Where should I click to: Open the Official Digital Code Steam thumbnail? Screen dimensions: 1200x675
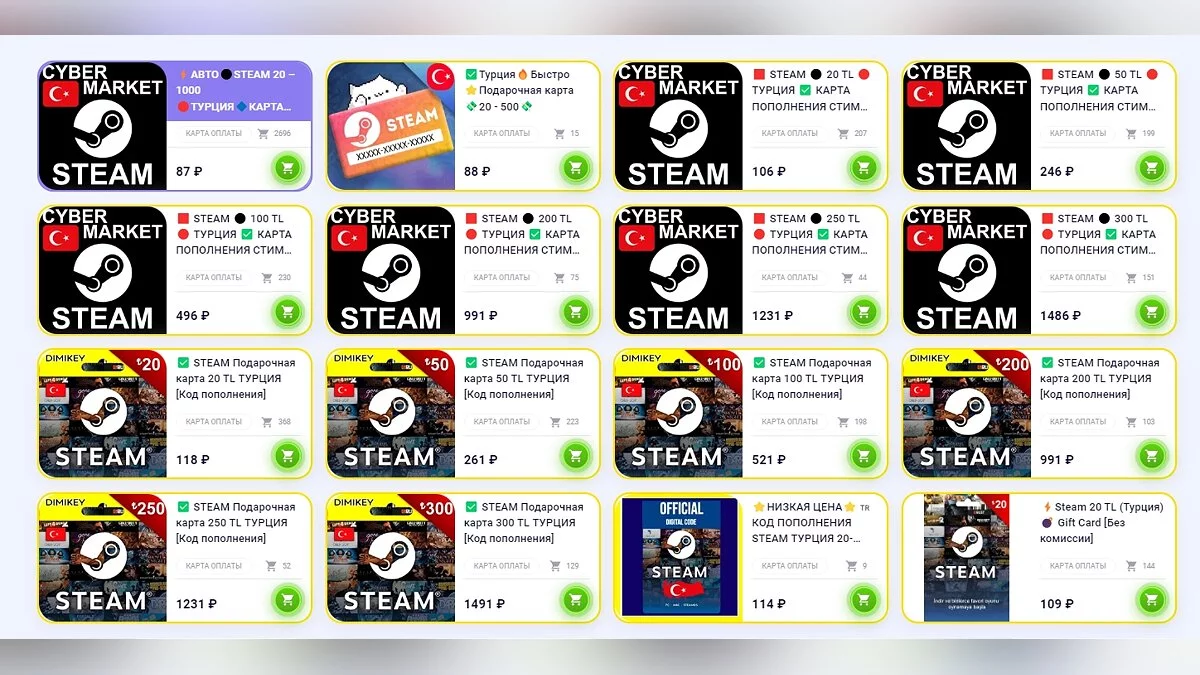click(679, 557)
